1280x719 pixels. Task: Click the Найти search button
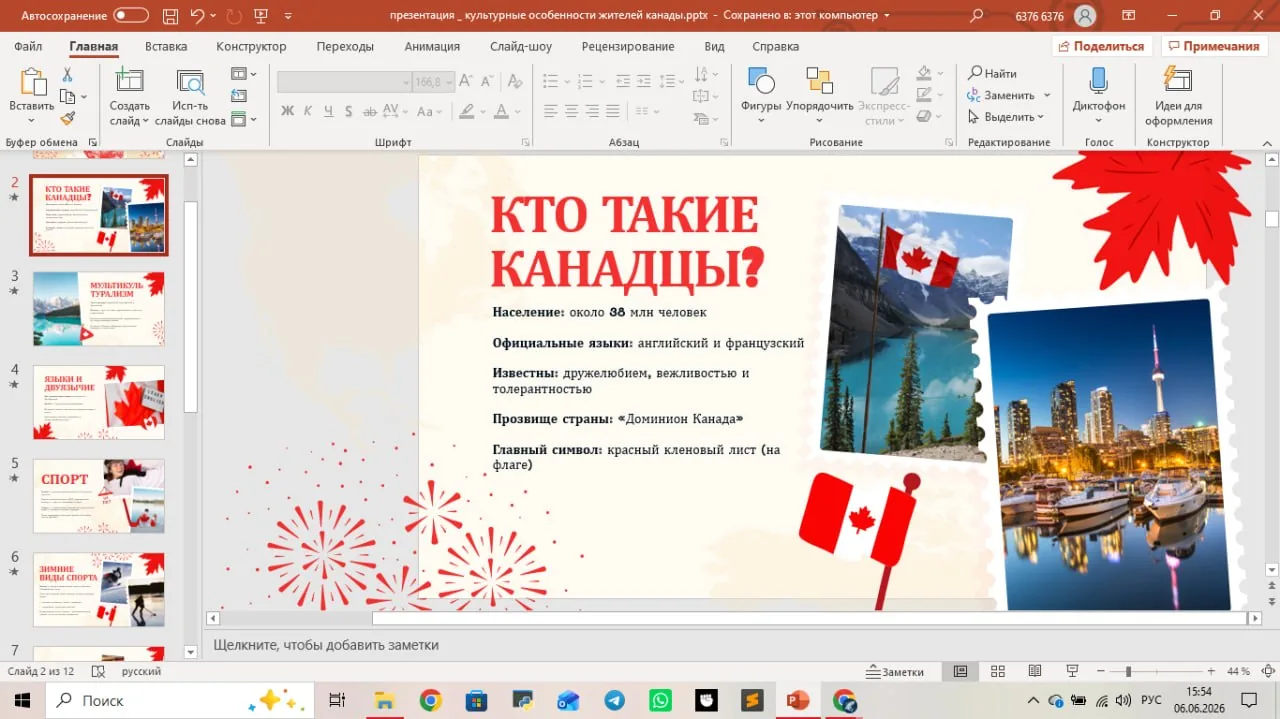click(x=992, y=74)
